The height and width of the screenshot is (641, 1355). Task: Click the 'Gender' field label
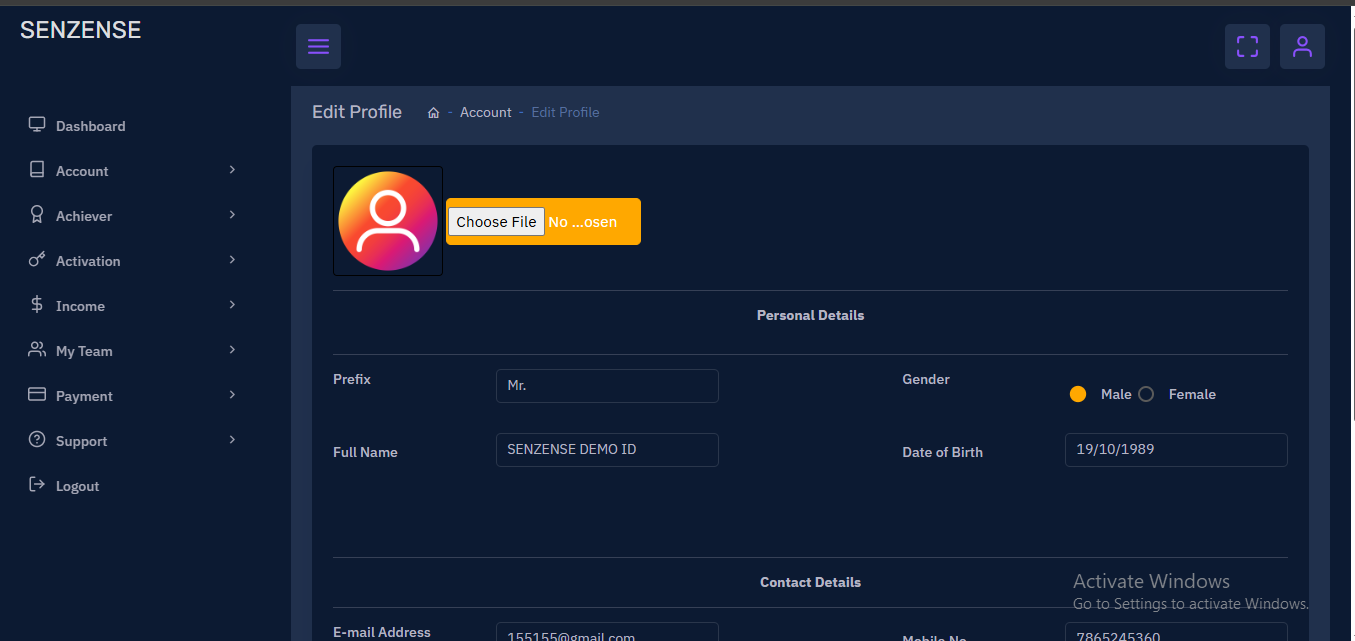(926, 379)
